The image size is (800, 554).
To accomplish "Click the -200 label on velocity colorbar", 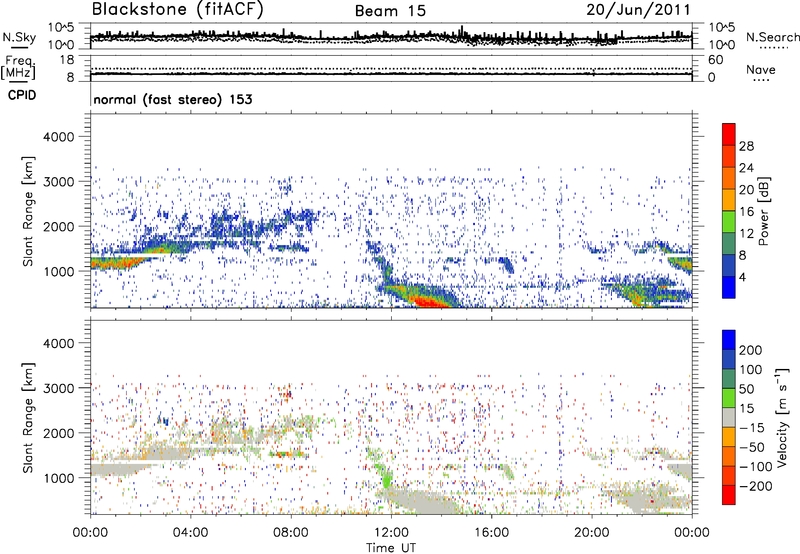I will pos(756,486).
